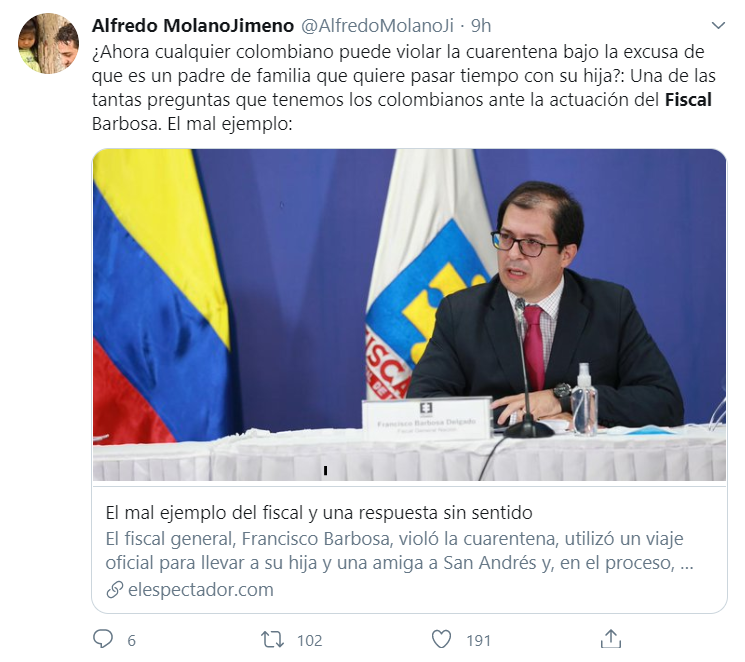This screenshot has height=662, width=745.
Task: Expand the tweet options chevron menu
Action: click(x=718, y=25)
